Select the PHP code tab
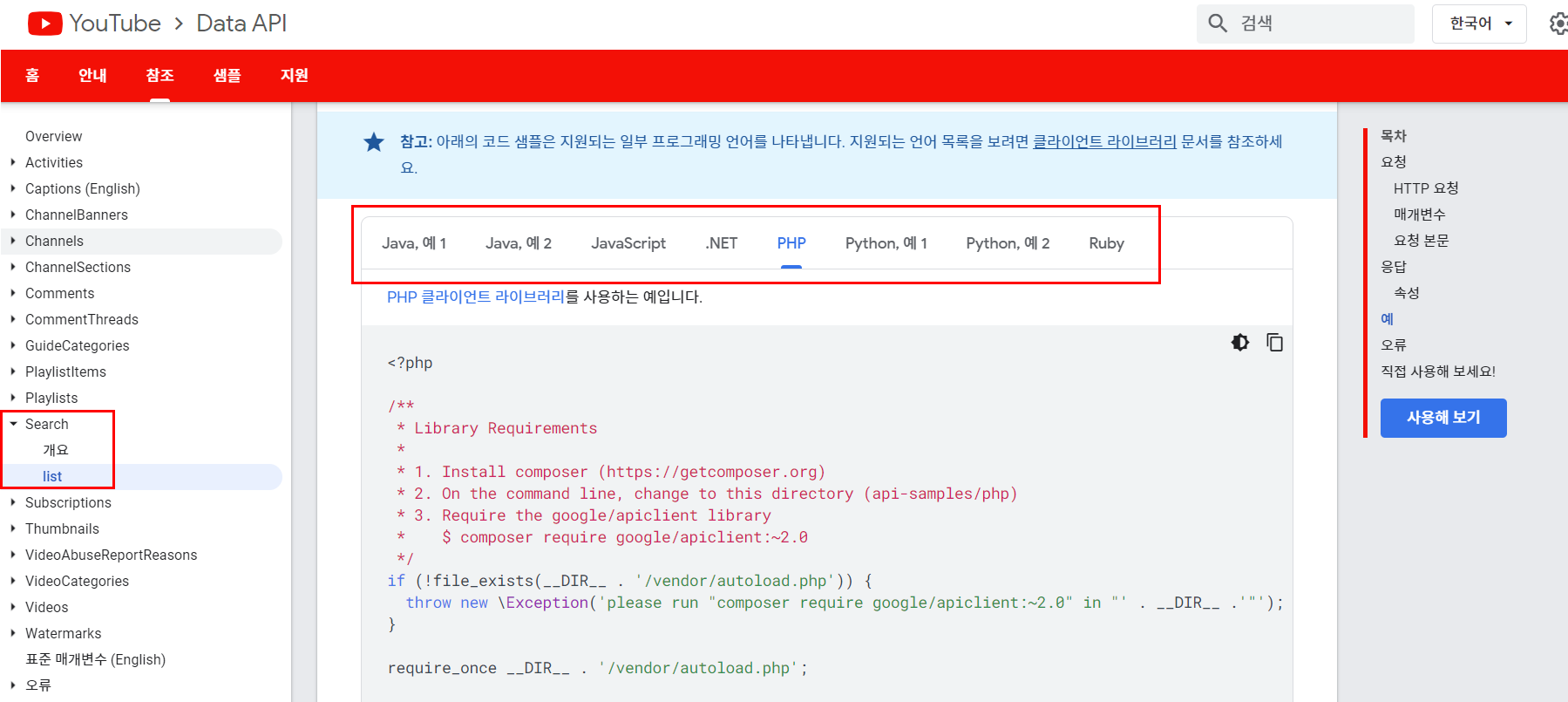The image size is (1568, 702). point(791,243)
